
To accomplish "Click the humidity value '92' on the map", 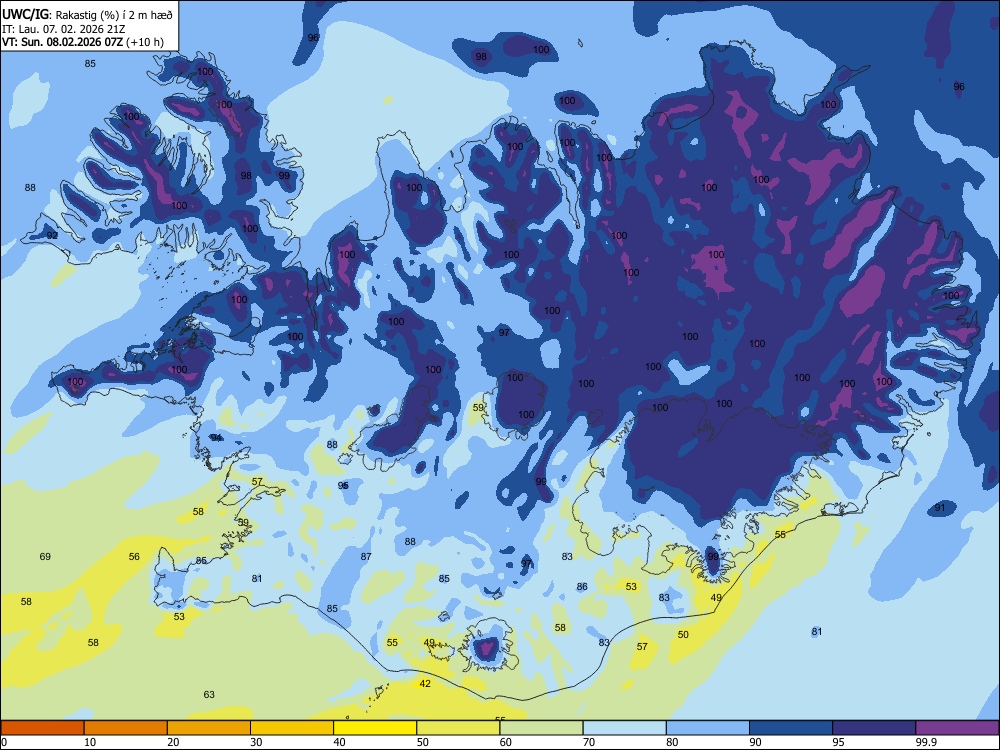I will 52,235.
